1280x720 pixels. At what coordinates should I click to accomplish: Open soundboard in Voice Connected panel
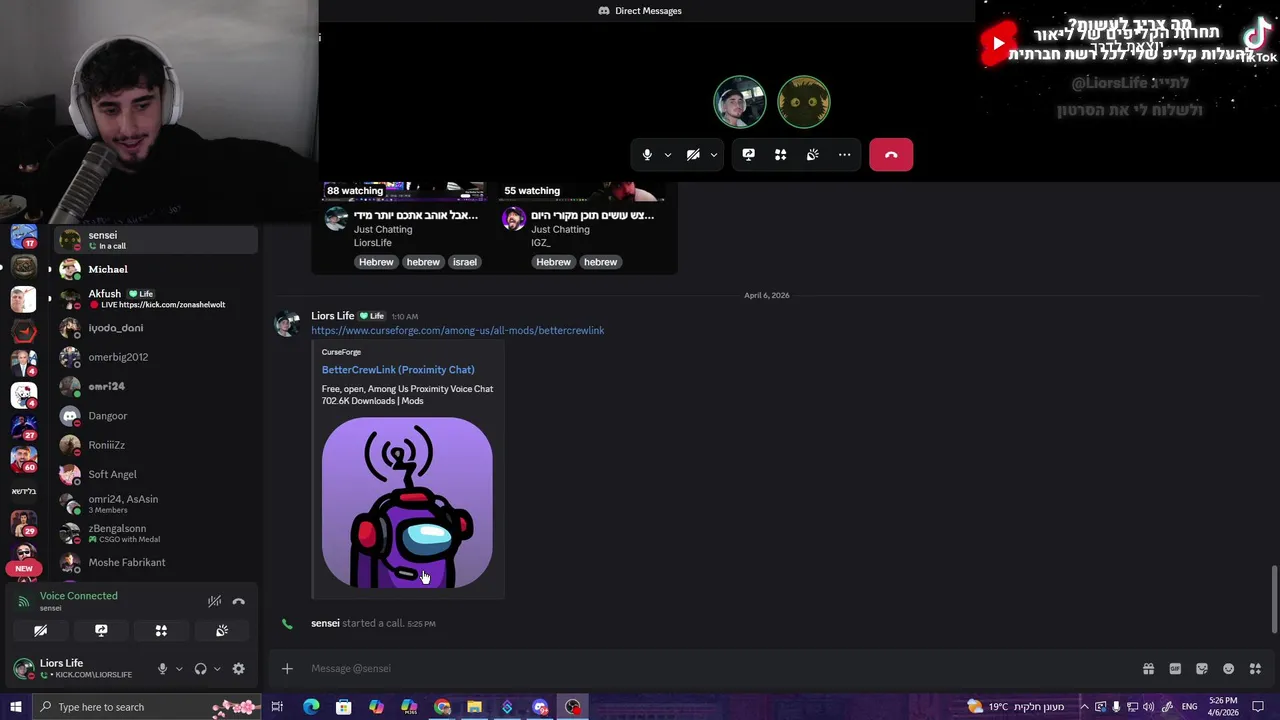tap(222, 631)
